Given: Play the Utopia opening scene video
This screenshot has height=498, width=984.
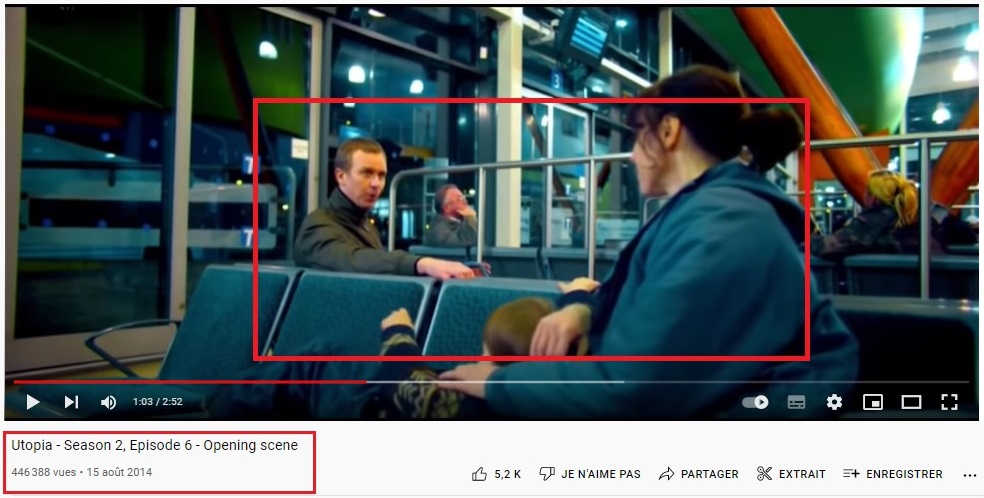Looking at the screenshot, I should click(33, 402).
